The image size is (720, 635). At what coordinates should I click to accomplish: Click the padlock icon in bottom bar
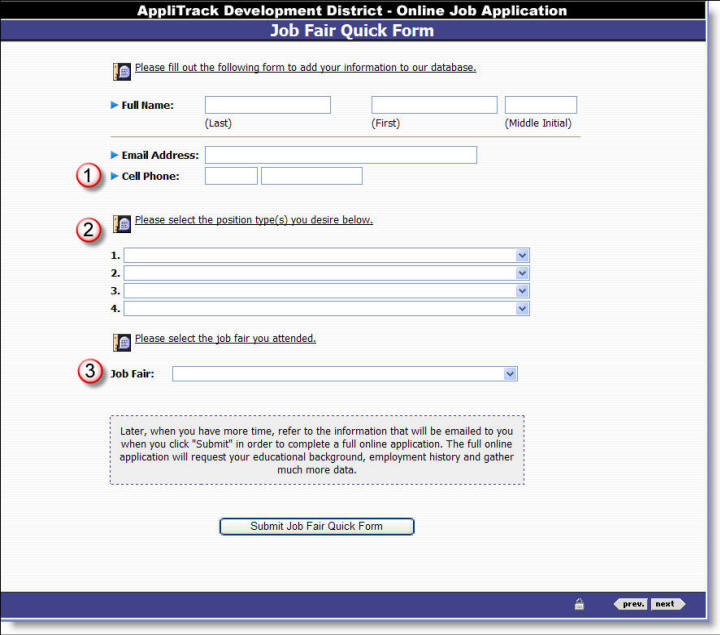pos(579,604)
